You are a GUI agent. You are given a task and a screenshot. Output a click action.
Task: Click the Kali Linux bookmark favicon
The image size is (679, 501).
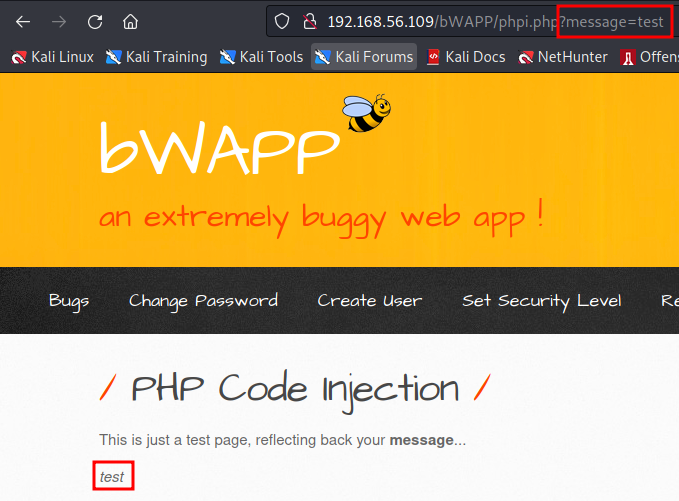coord(19,57)
